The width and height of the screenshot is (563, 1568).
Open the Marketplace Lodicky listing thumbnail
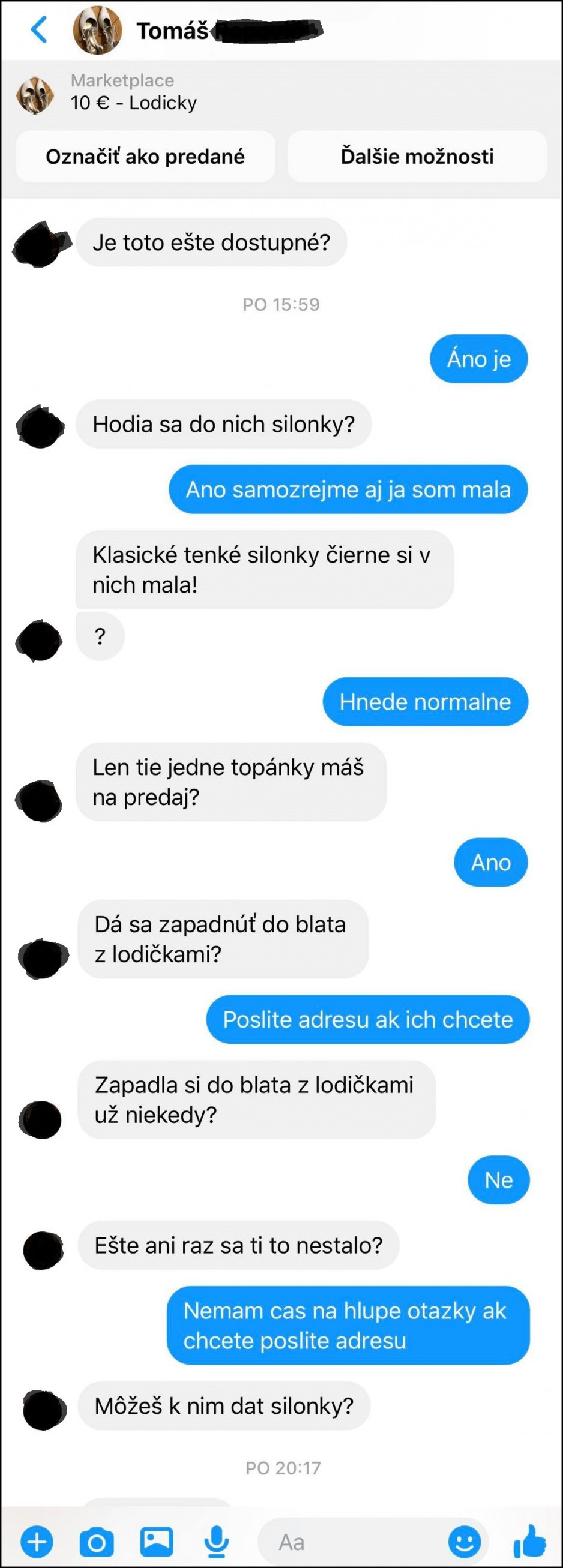(x=35, y=95)
